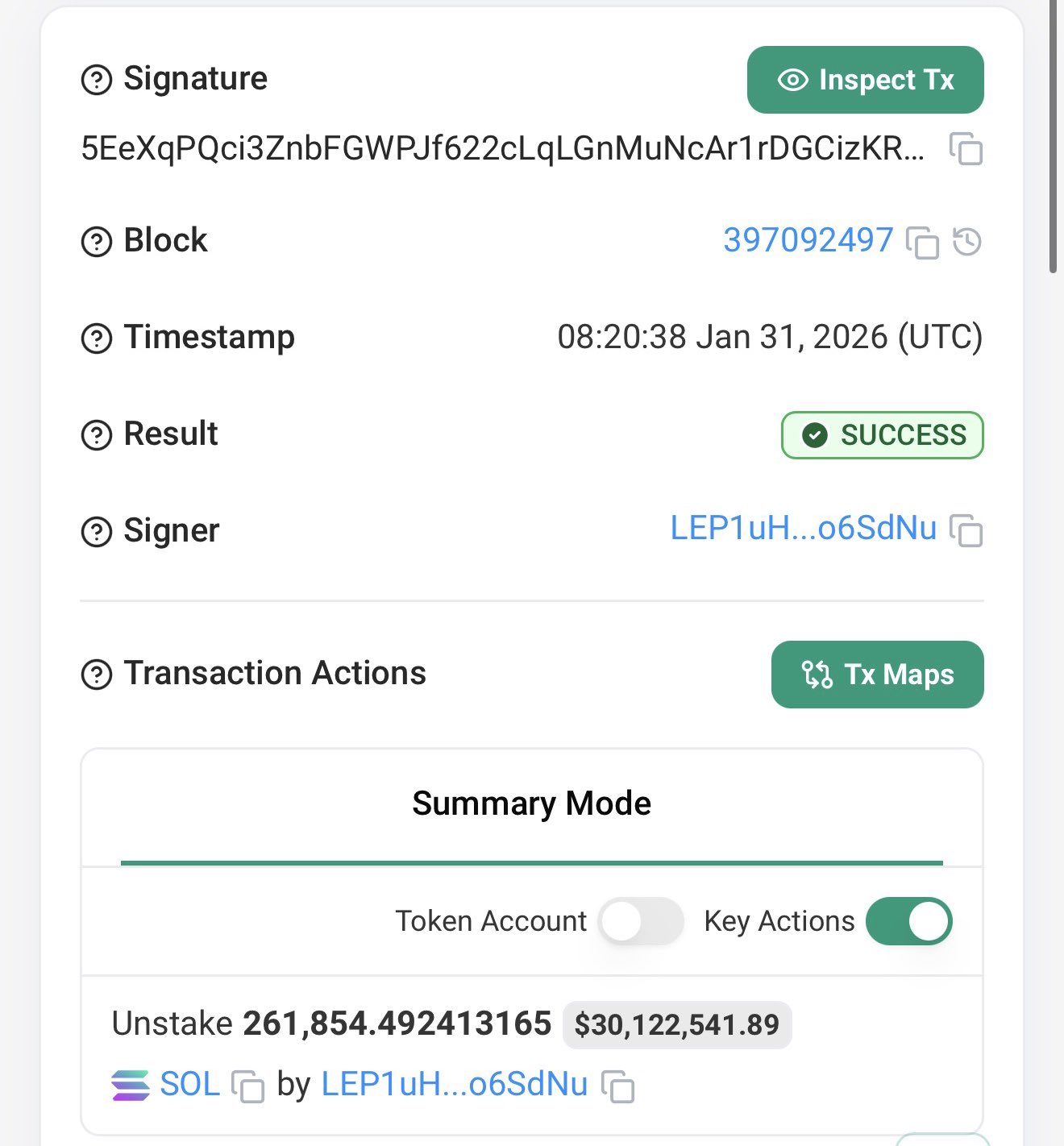Copy the unstaker address in summary

pos(618,1086)
